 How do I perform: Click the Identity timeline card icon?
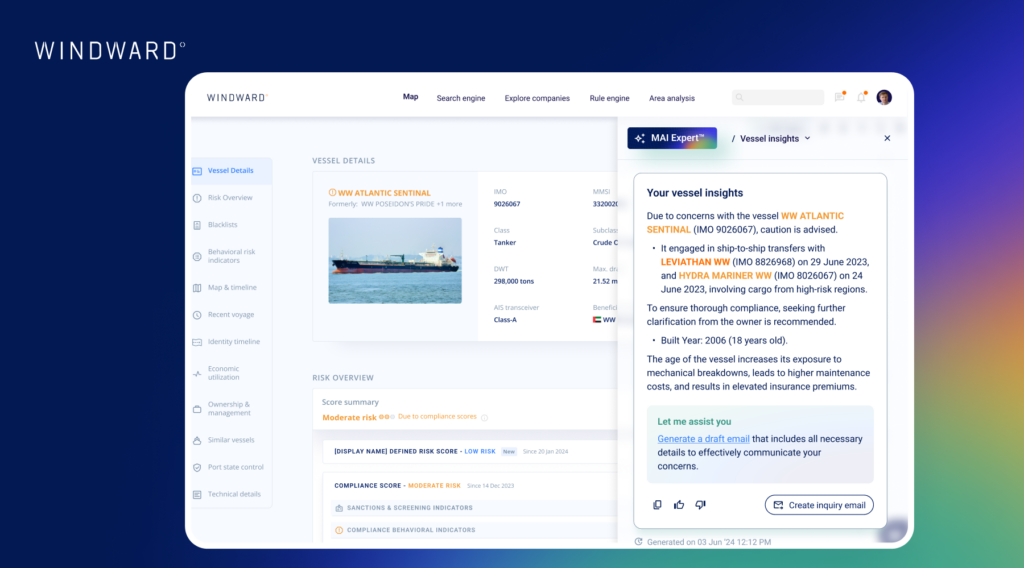pos(197,342)
